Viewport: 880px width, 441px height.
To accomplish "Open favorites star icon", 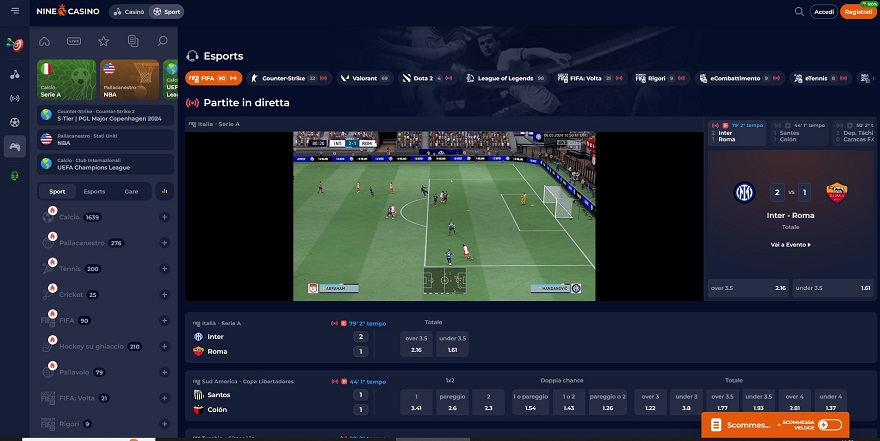I will click(x=103, y=41).
